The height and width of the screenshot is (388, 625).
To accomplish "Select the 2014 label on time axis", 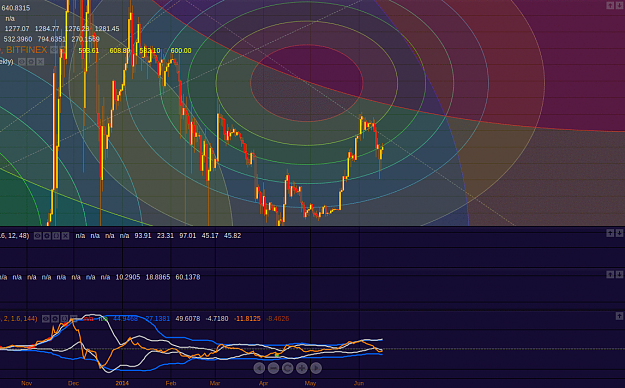I will click(x=122, y=383).
